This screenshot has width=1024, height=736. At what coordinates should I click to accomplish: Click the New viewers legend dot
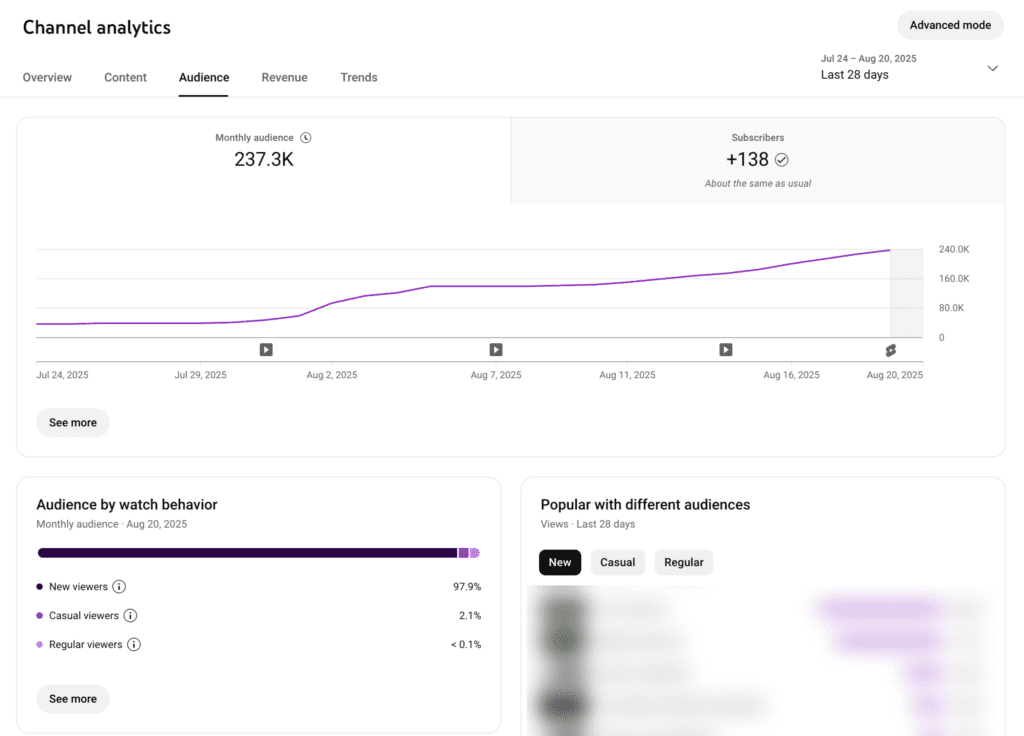click(x=39, y=586)
